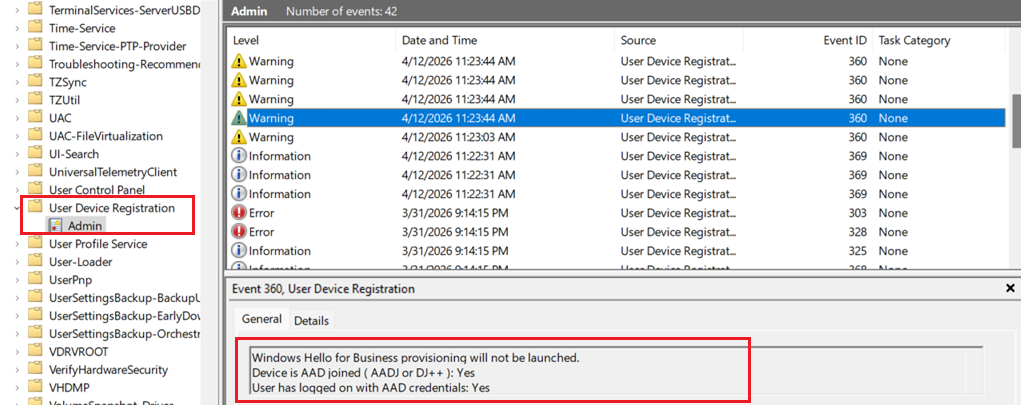
Task: Expand the User Profile Service node
Action: (x=17, y=244)
